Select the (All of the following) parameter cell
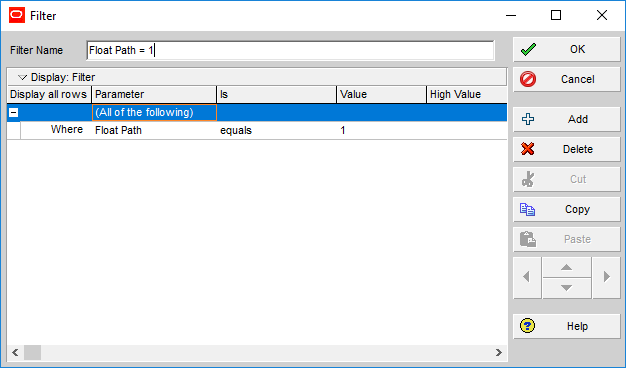626x368 pixels. [154, 113]
